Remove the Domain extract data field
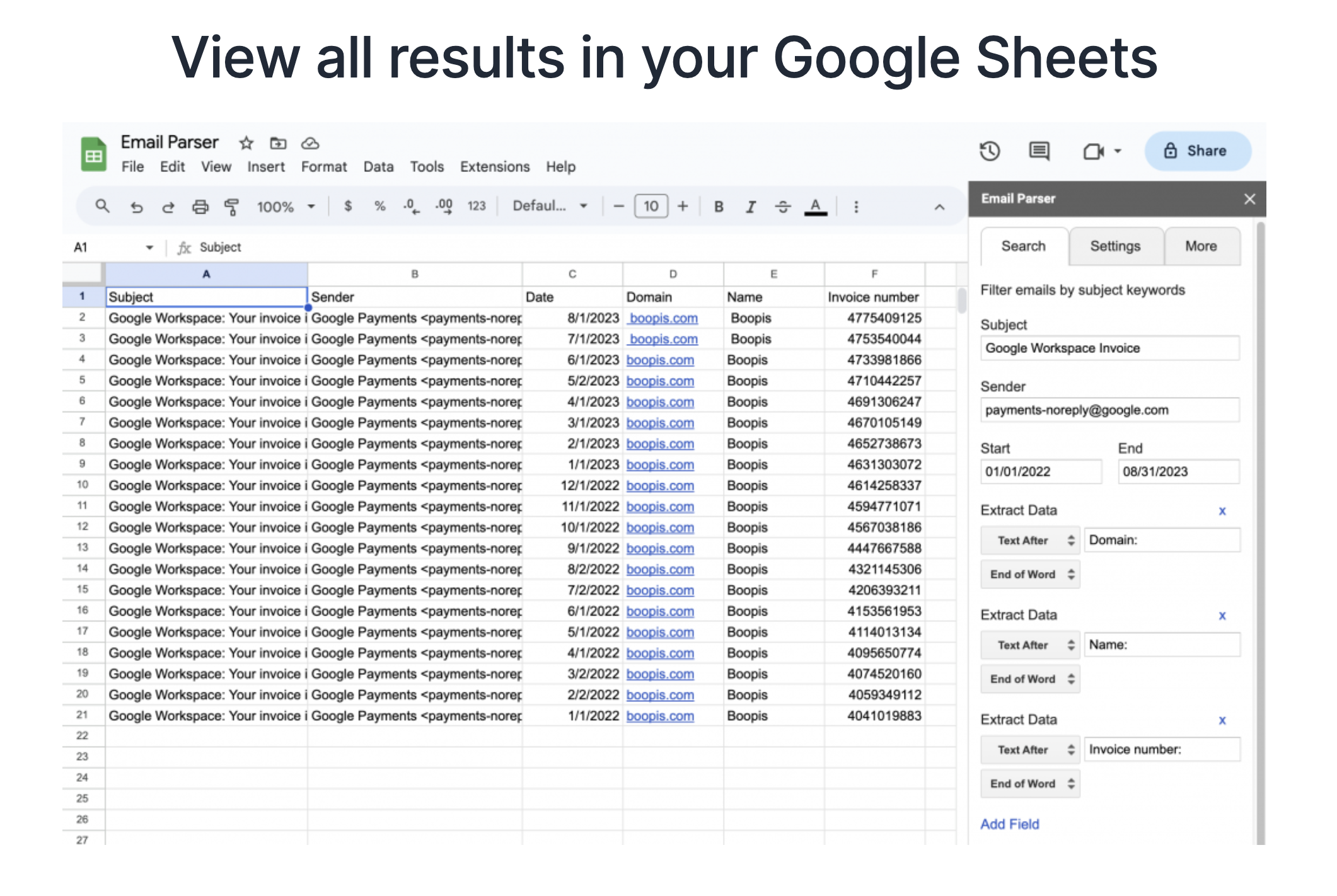1337x896 pixels. click(1222, 511)
